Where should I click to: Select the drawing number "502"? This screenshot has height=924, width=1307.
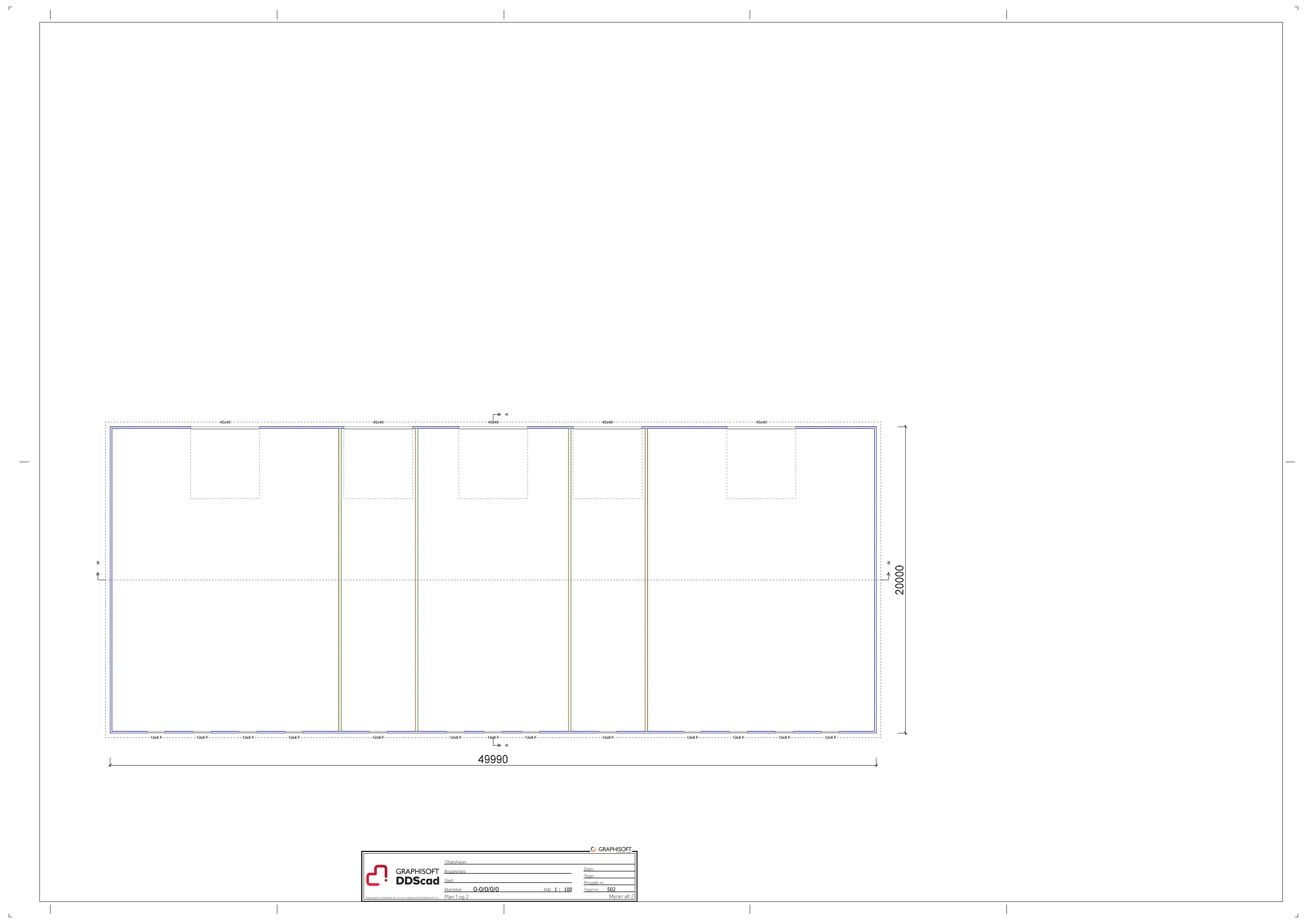click(x=611, y=889)
